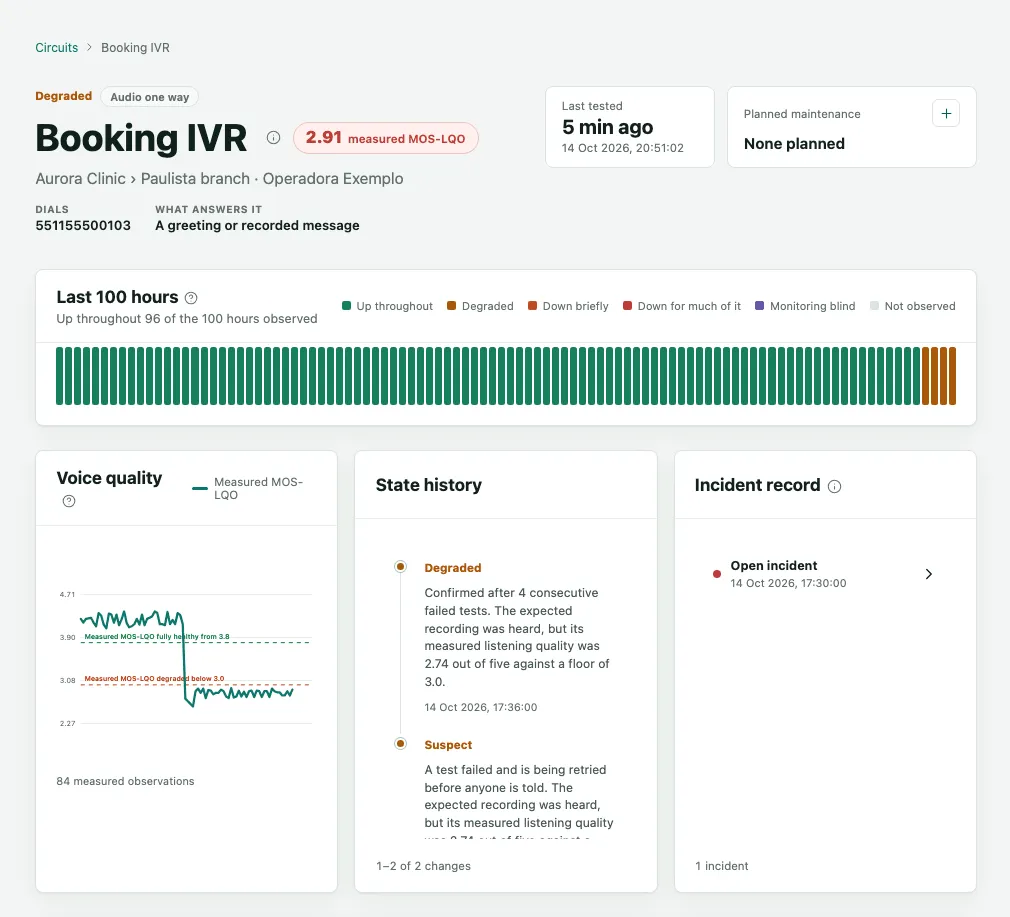Click the Degraded state history marker
The width and height of the screenshot is (1010, 917).
point(401,567)
